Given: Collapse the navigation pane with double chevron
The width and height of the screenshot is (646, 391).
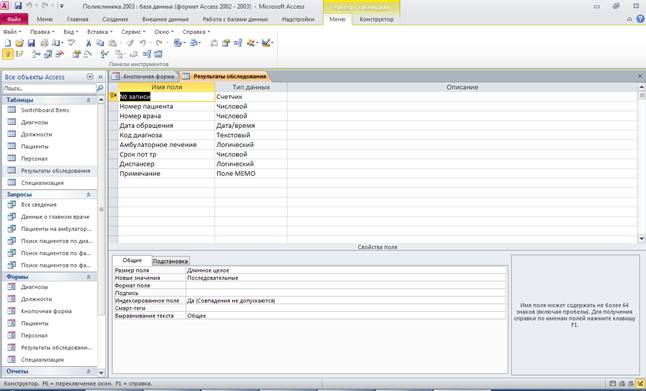Looking at the screenshot, I should point(101,77).
